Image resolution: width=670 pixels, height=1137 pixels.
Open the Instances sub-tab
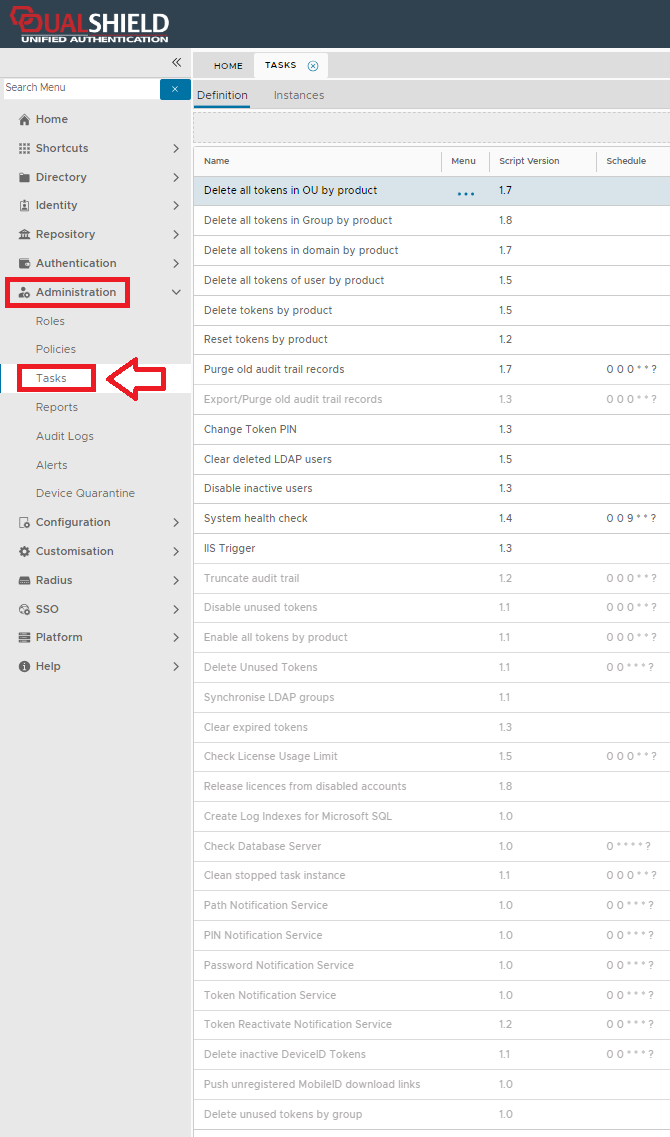click(299, 96)
